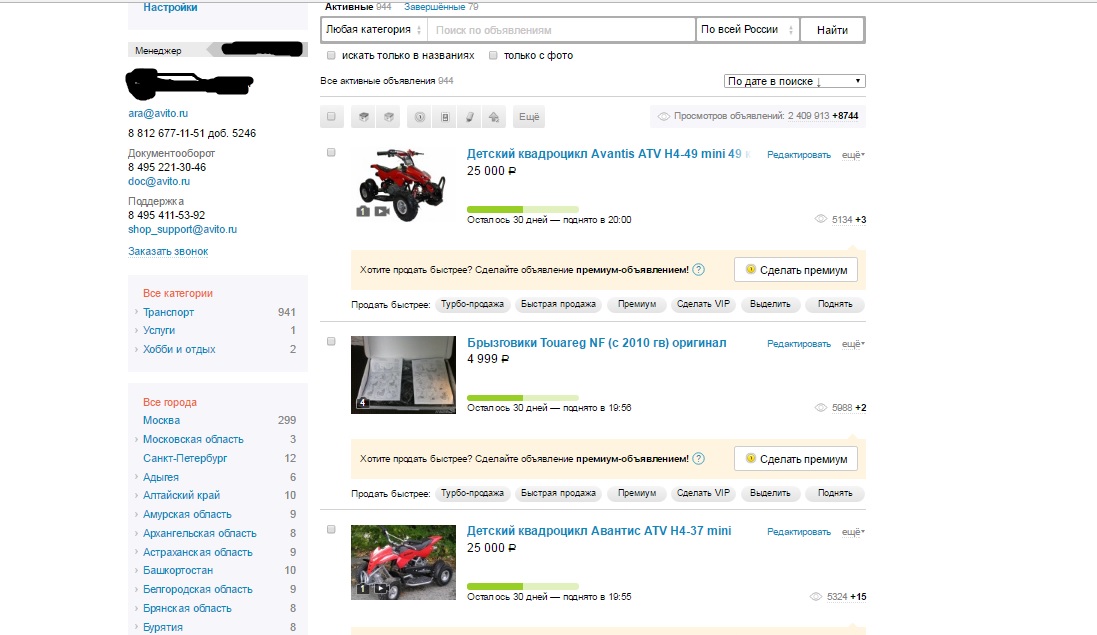
Task: Click Поднять under the Touareg listing
Action: [835, 493]
